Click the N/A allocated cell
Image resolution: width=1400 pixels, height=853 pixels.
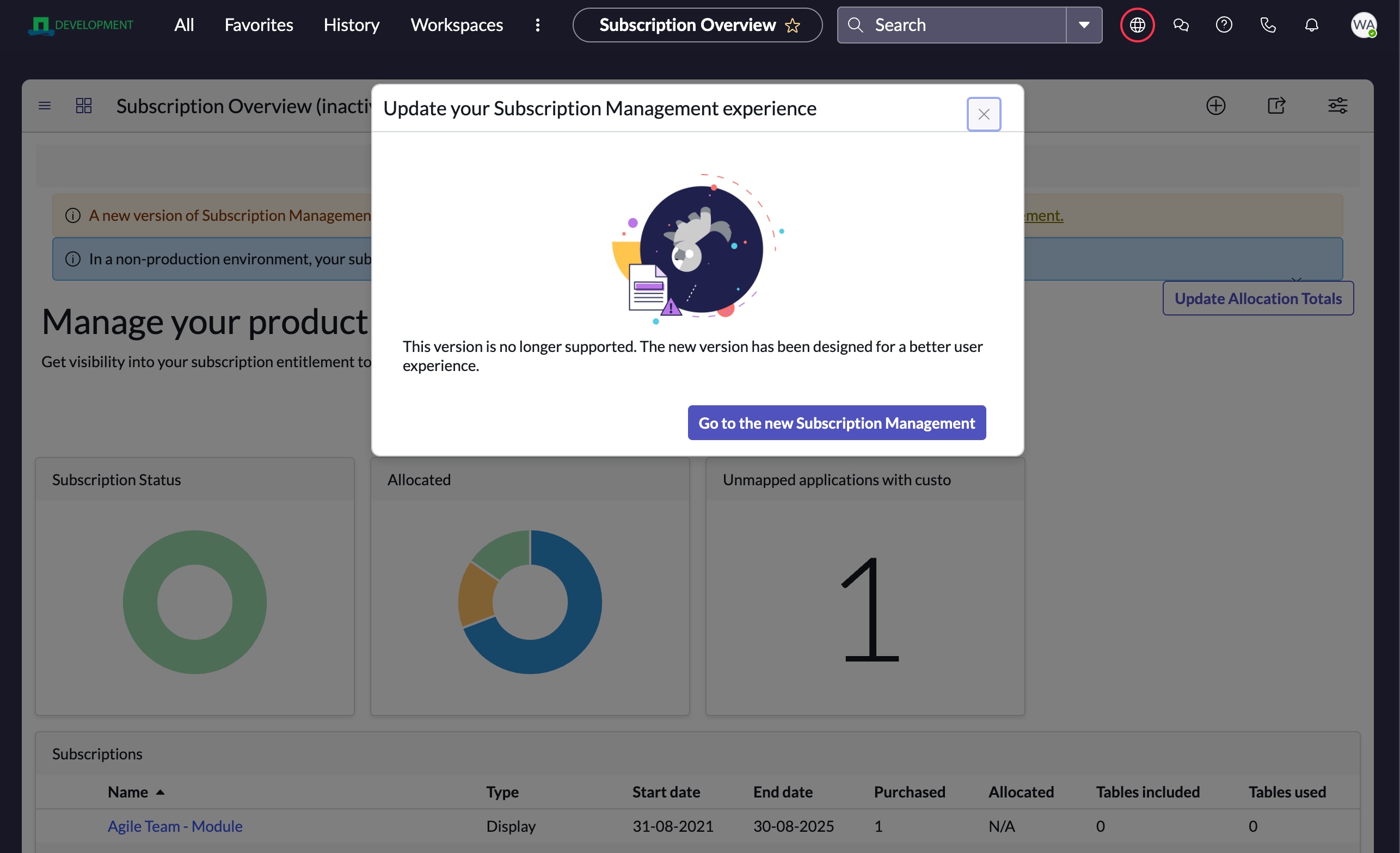click(1001, 826)
